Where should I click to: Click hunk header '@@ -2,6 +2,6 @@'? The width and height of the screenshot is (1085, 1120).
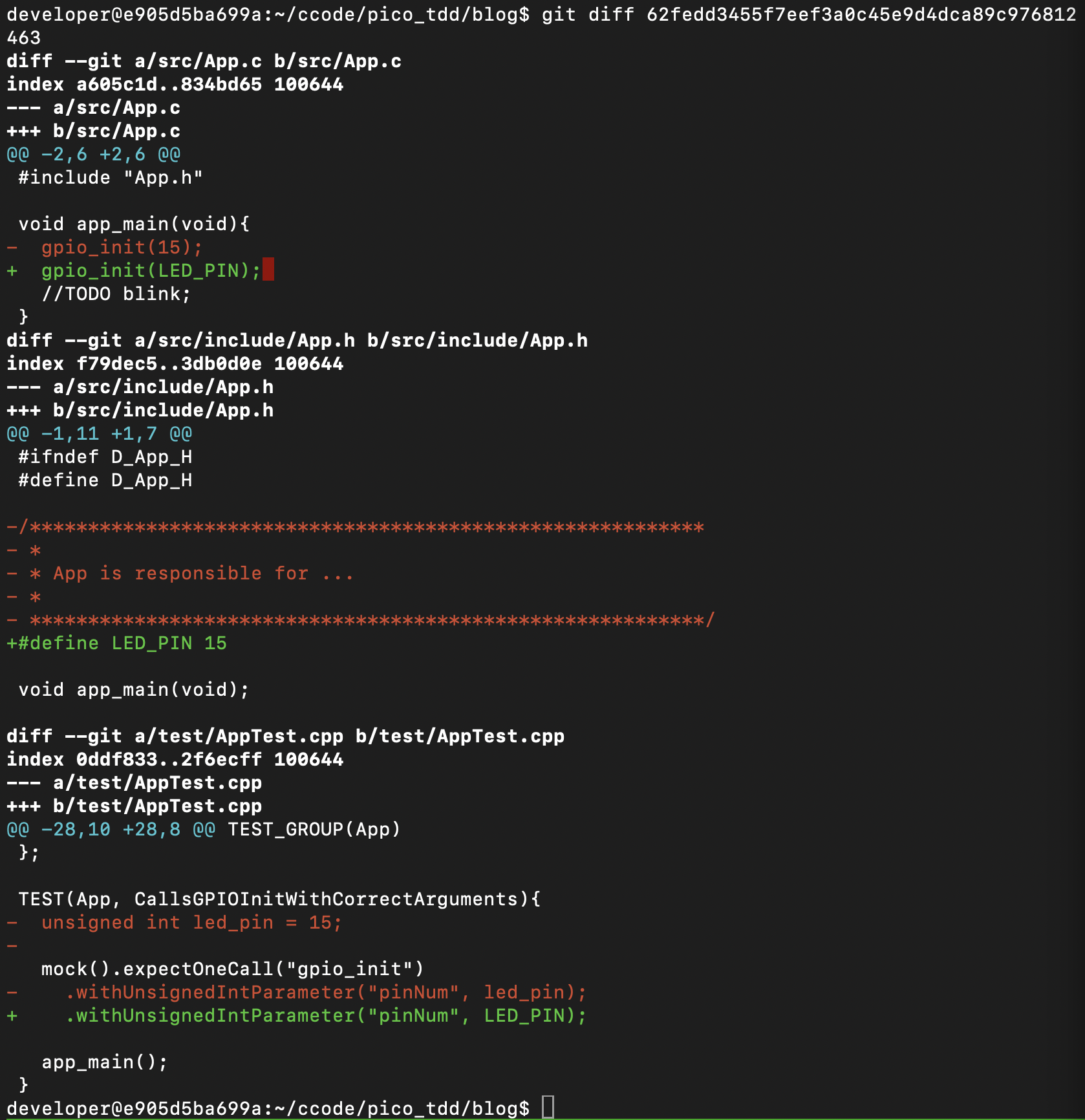coord(94,155)
